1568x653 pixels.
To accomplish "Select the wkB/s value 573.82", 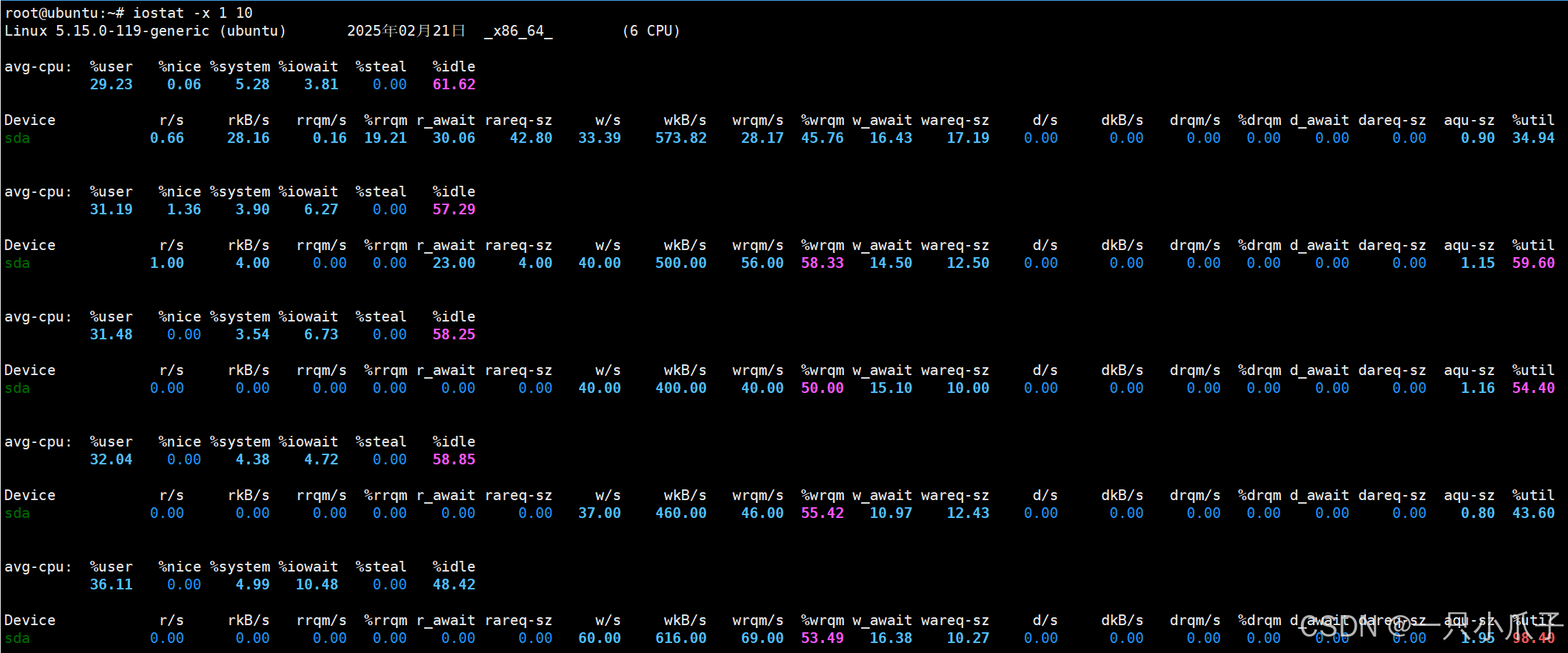I will (x=680, y=138).
